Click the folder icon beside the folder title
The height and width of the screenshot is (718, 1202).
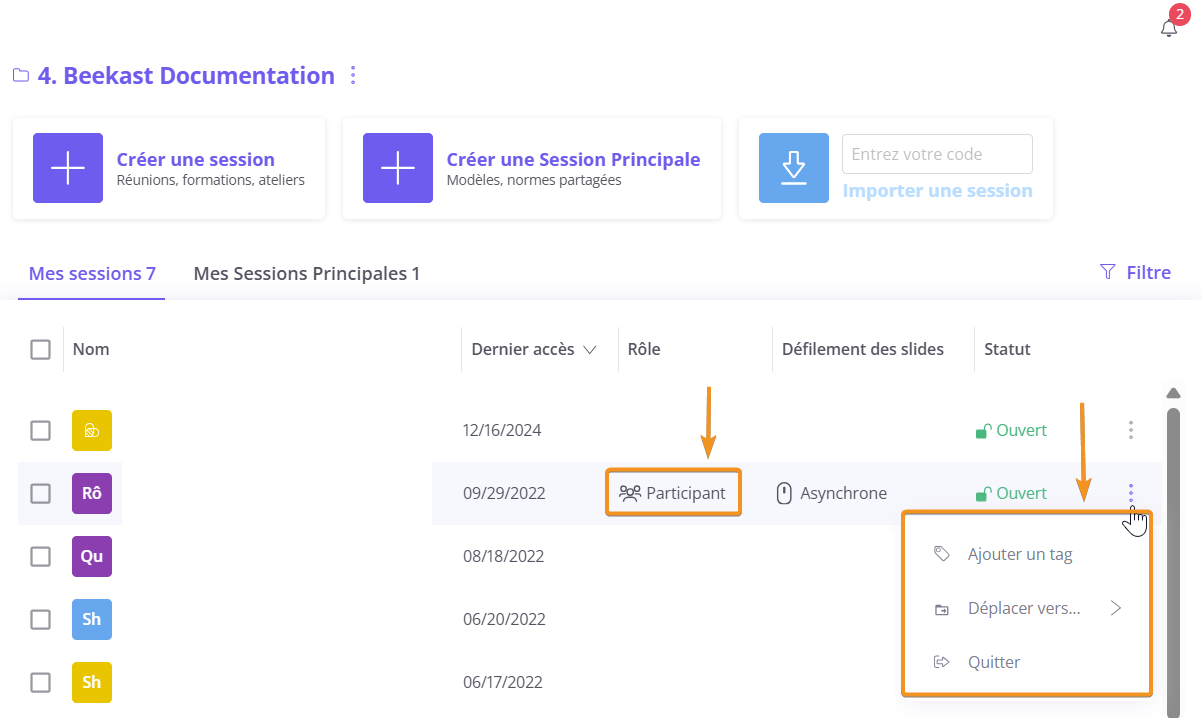pyautogui.click(x=20, y=76)
